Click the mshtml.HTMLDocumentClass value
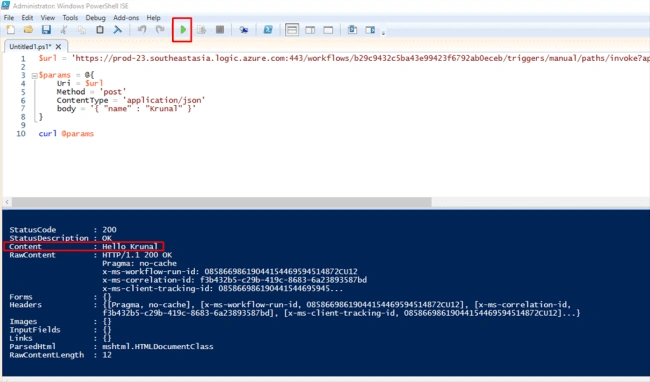This screenshot has height=382, width=650. (158, 346)
